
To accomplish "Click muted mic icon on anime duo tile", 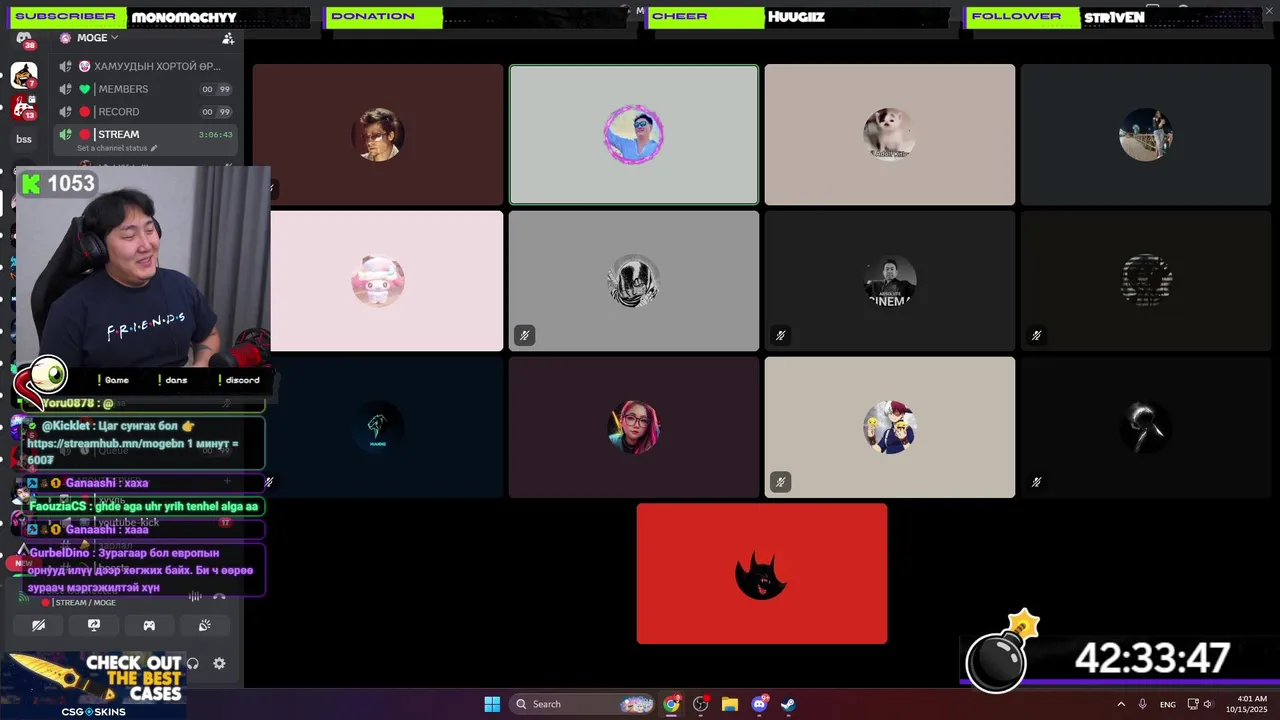I will (780, 482).
